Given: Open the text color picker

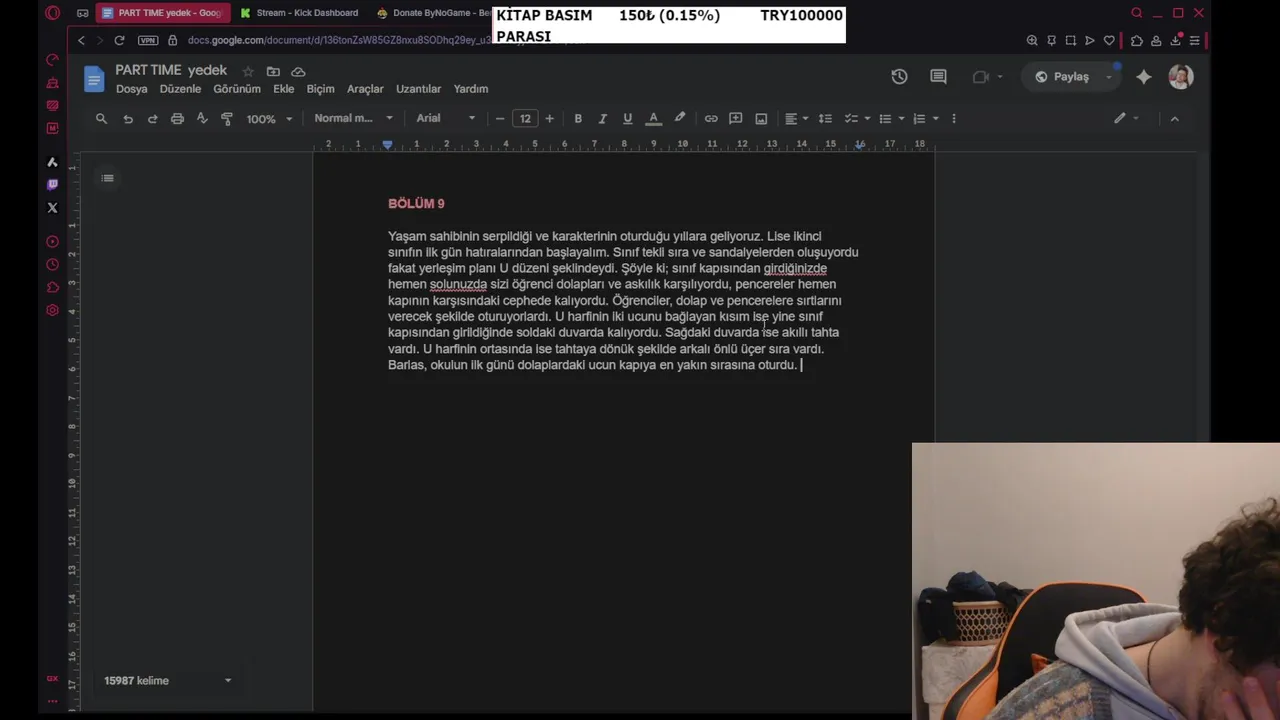Looking at the screenshot, I should pos(653,118).
